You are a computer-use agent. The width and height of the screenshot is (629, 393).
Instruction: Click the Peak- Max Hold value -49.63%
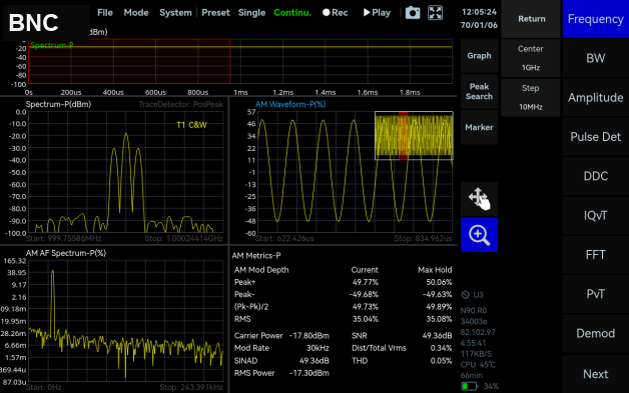pyautogui.click(x=437, y=294)
